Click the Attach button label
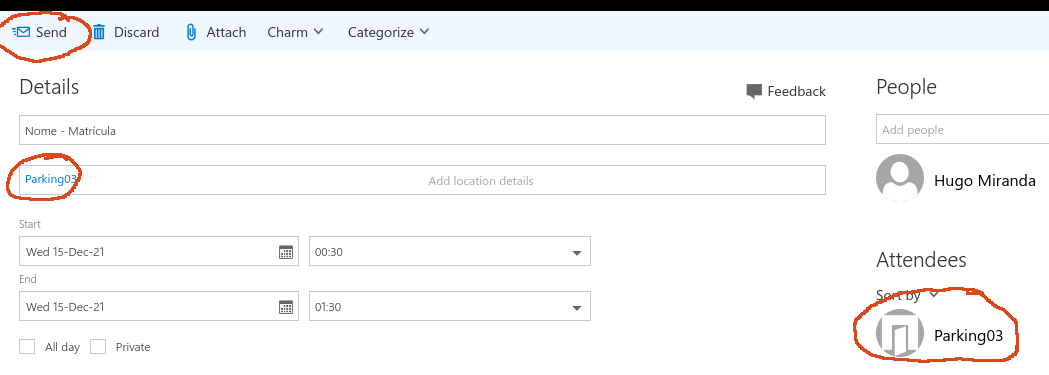1049x375 pixels. [226, 32]
